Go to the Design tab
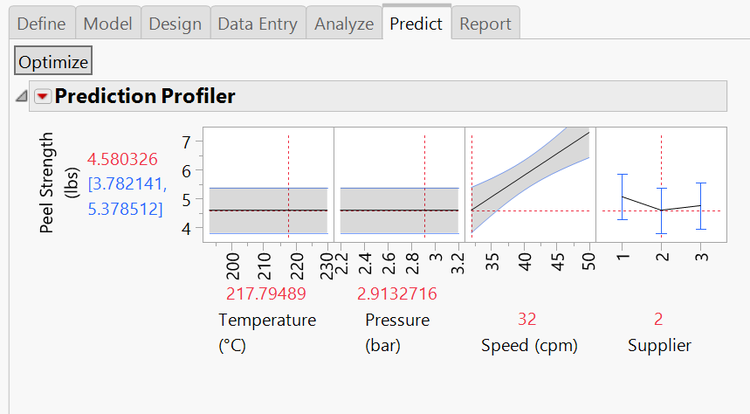 174,23
